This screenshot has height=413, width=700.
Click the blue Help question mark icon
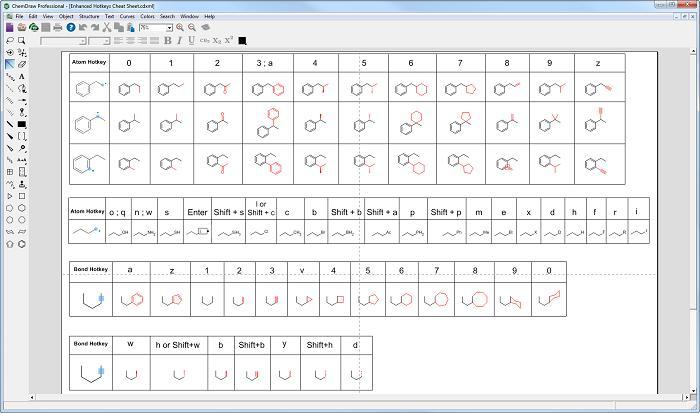coord(71,27)
